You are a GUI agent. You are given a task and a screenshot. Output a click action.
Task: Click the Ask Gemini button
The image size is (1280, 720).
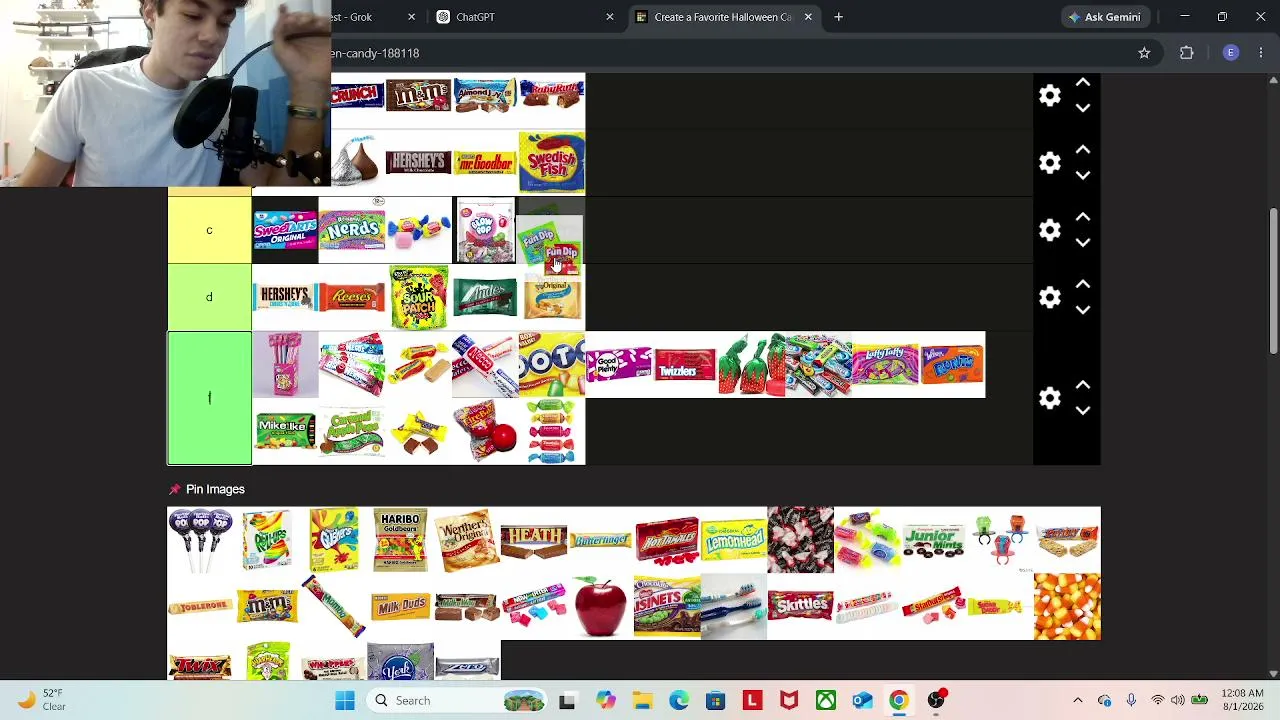point(1104,17)
